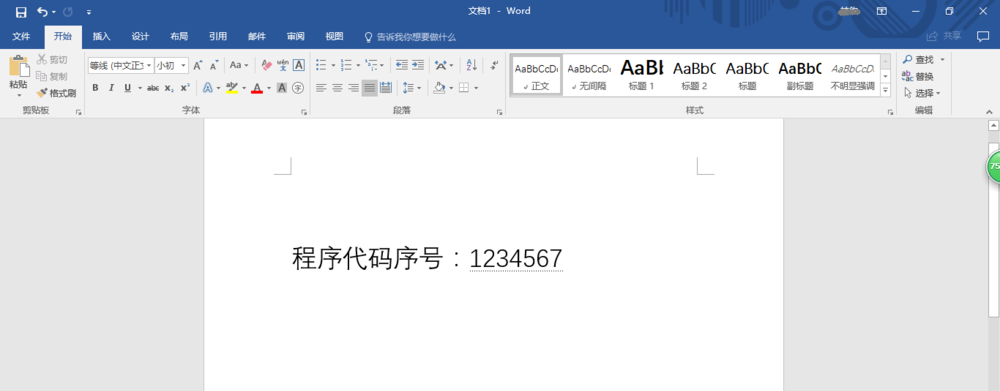
Task: Open the bullets list dropdown arrow
Action: pos(333,65)
